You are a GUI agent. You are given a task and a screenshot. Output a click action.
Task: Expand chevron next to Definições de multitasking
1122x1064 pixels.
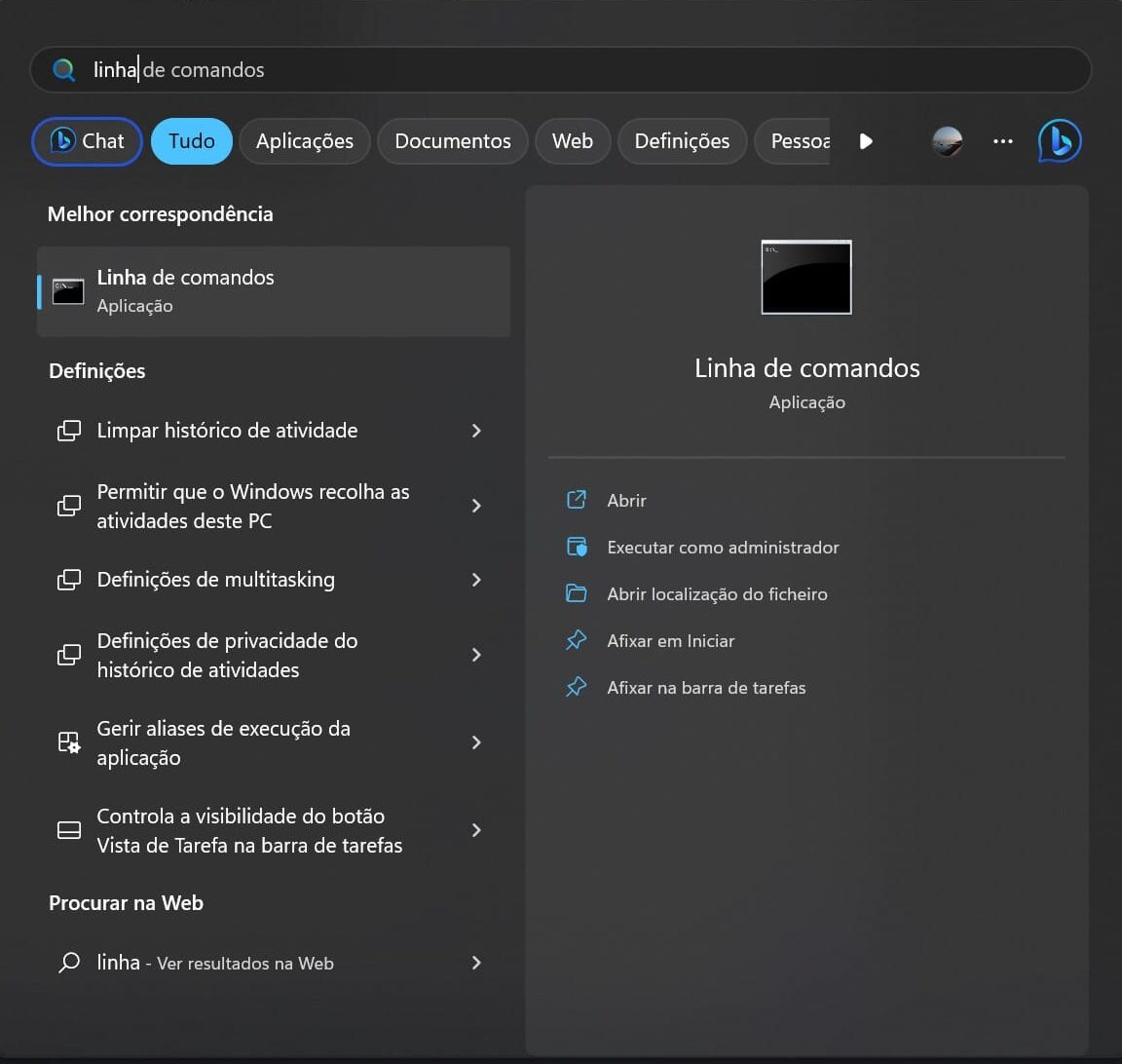476,580
